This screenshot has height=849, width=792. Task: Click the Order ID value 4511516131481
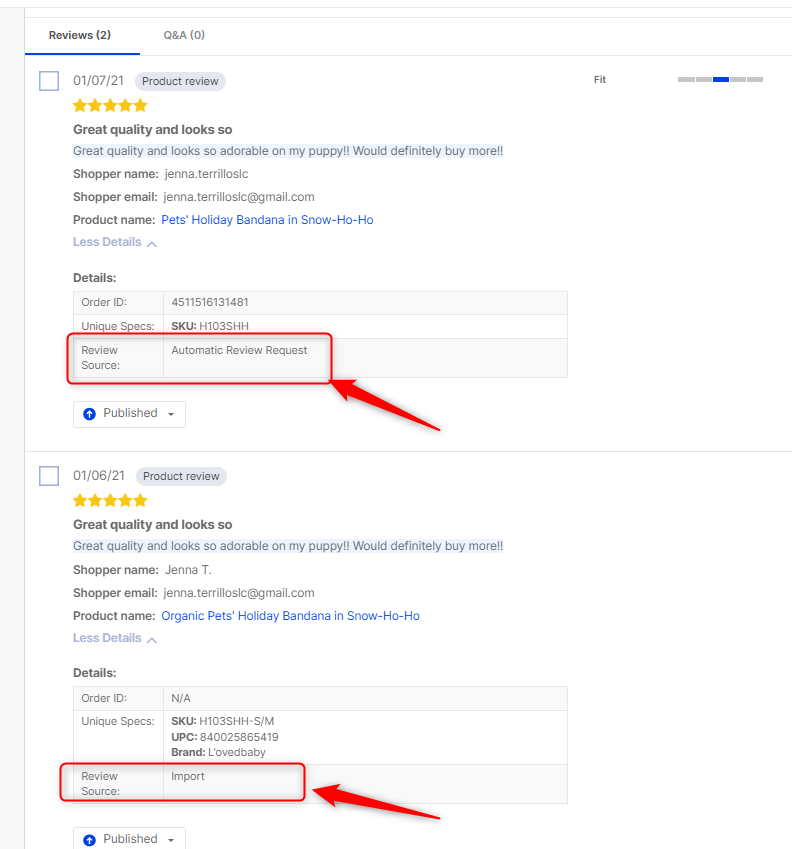210,302
